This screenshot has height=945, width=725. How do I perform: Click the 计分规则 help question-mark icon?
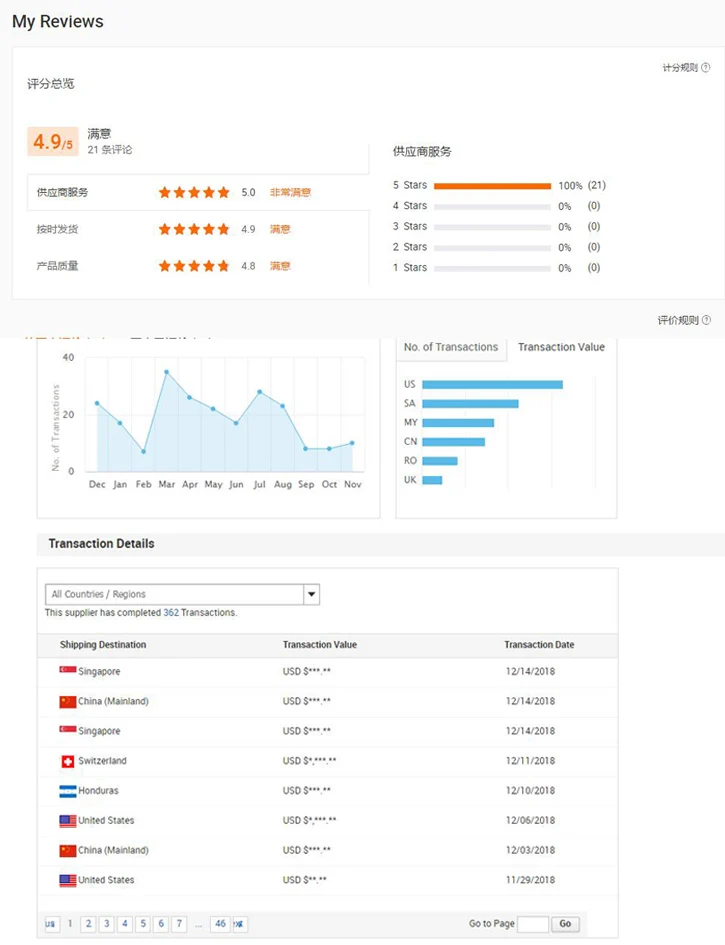(x=706, y=68)
